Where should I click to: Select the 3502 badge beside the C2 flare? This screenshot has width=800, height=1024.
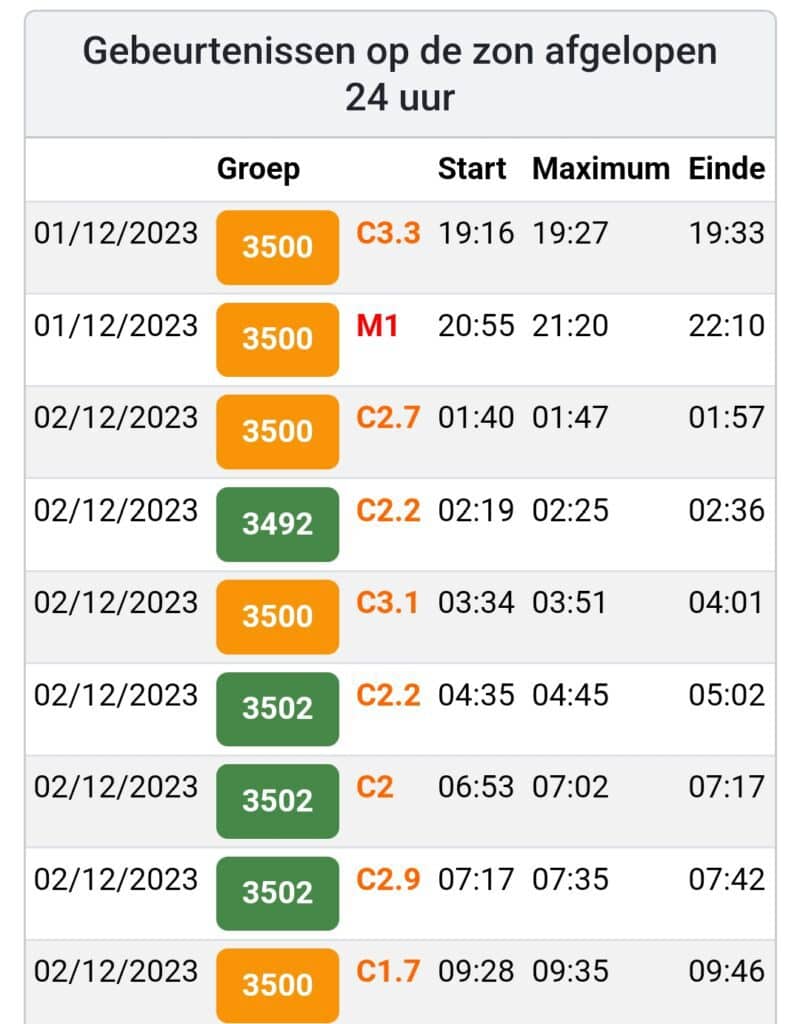click(x=277, y=800)
